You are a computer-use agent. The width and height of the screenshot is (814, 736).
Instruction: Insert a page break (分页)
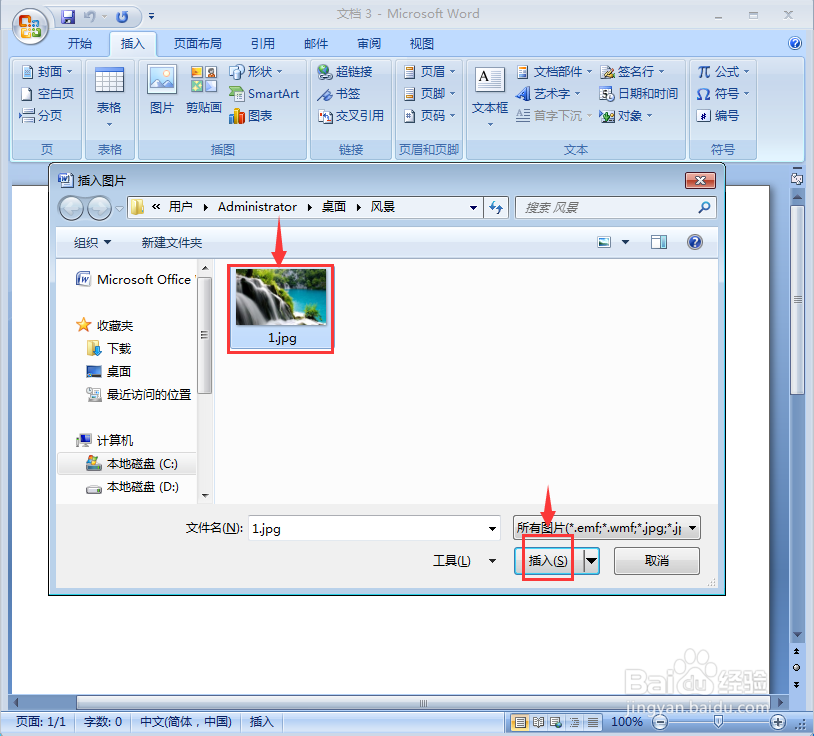coord(41,115)
